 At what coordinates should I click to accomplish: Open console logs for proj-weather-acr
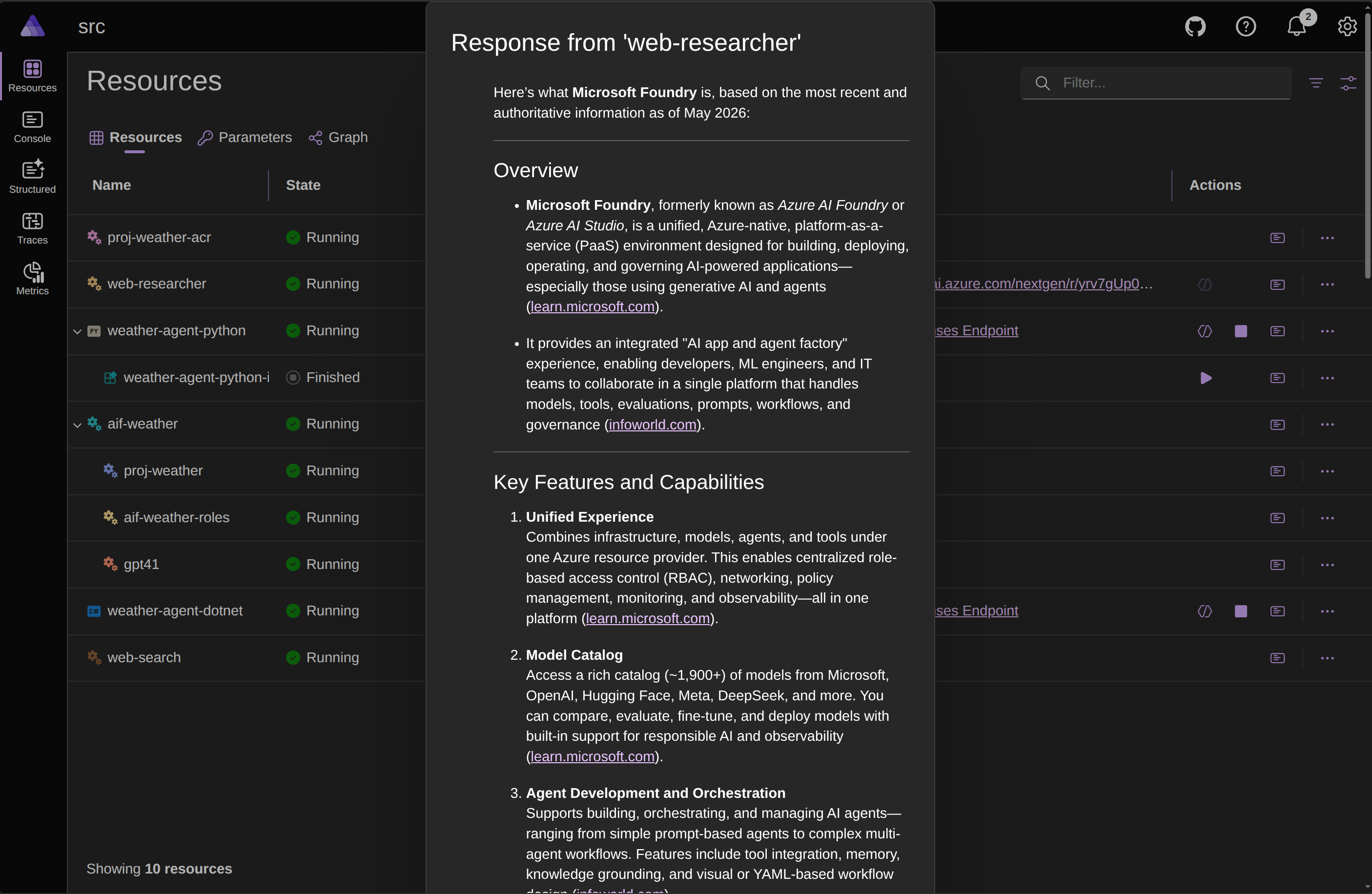tap(1277, 238)
